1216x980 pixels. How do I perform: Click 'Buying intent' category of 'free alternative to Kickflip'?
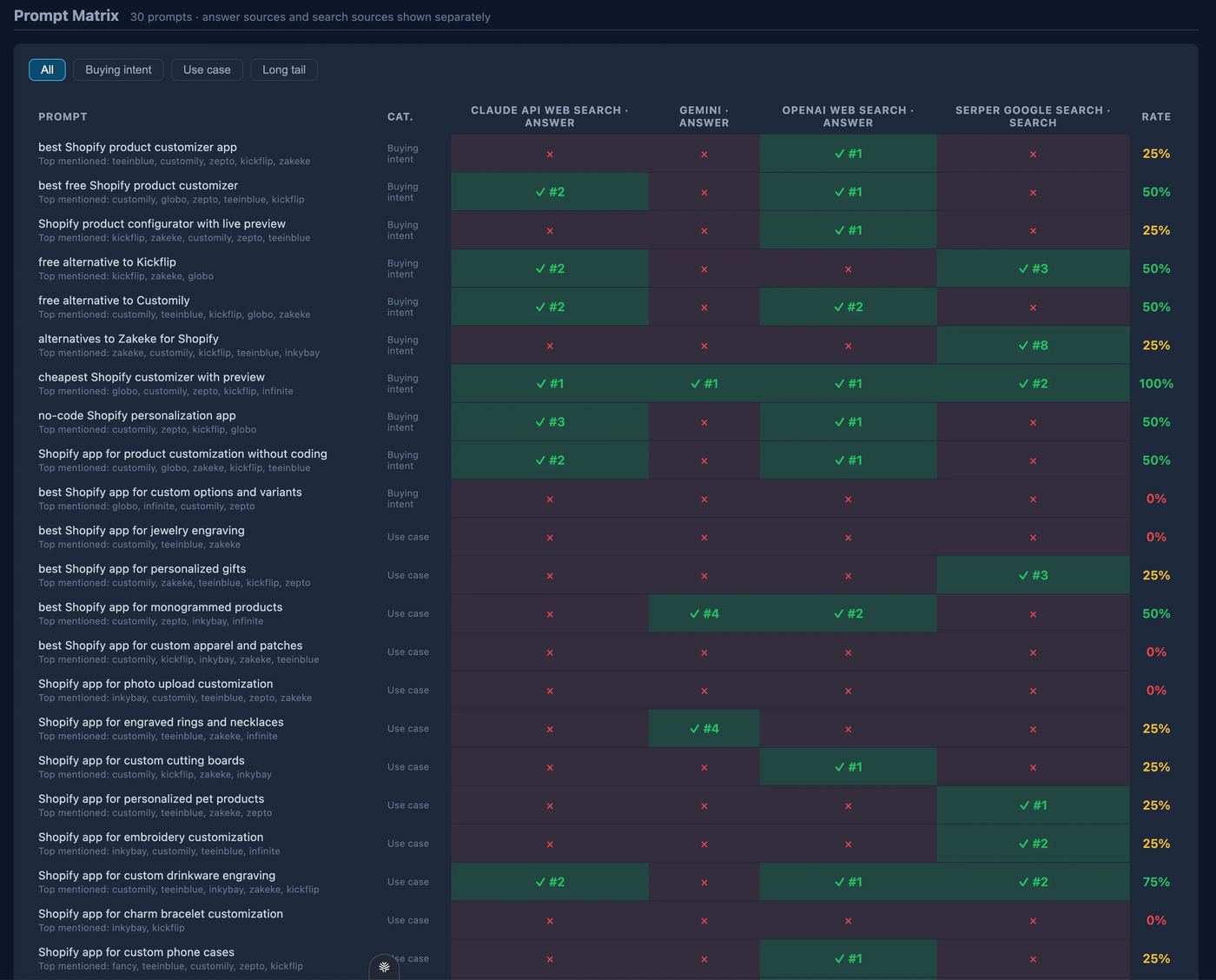[x=402, y=268]
